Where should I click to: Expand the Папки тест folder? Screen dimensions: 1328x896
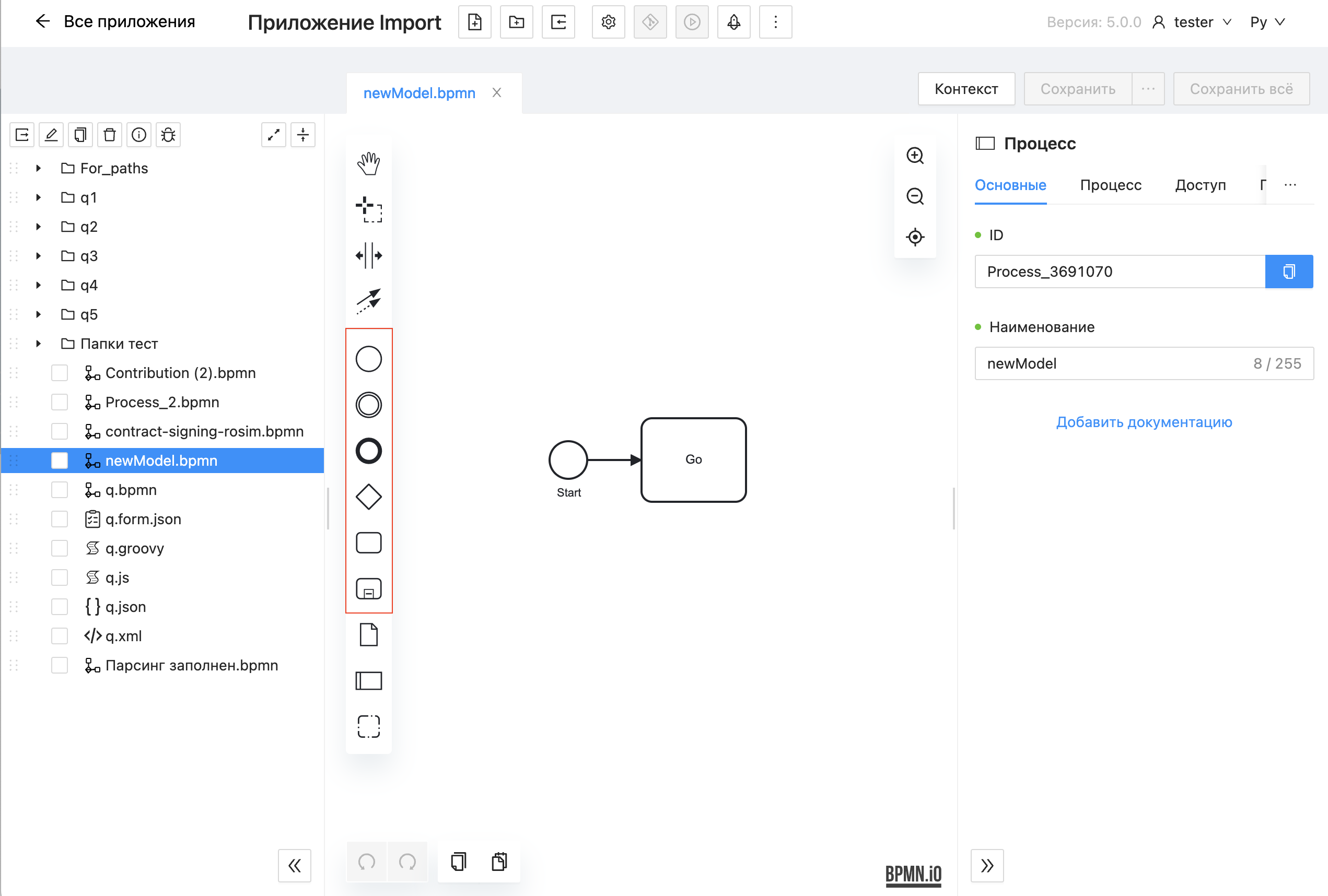coord(38,343)
